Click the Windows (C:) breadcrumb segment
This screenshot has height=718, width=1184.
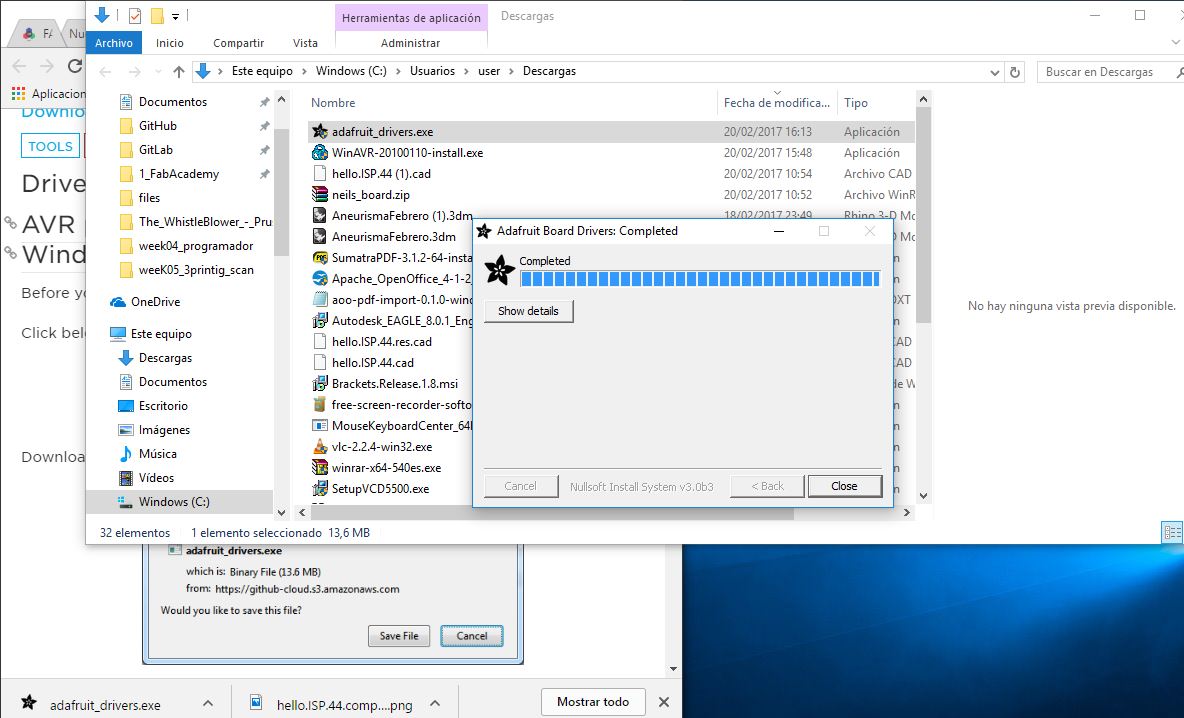tap(351, 71)
